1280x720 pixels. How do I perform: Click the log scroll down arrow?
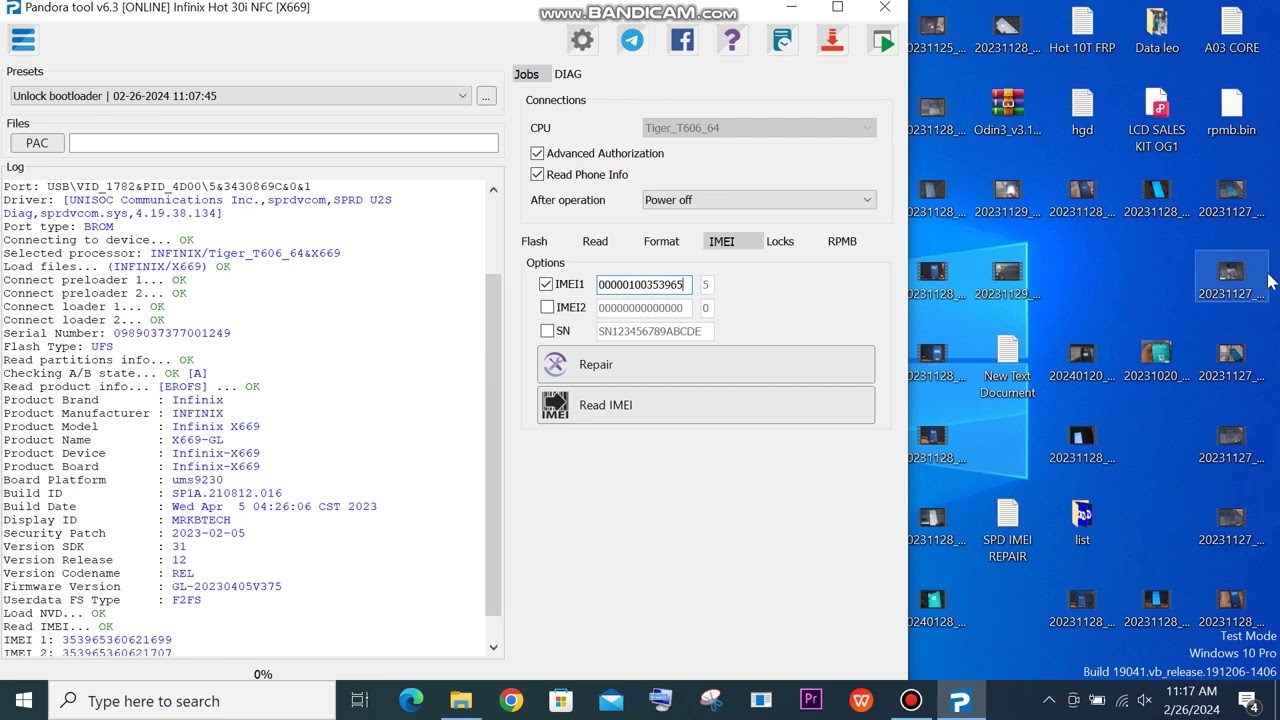[x=493, y=648]
